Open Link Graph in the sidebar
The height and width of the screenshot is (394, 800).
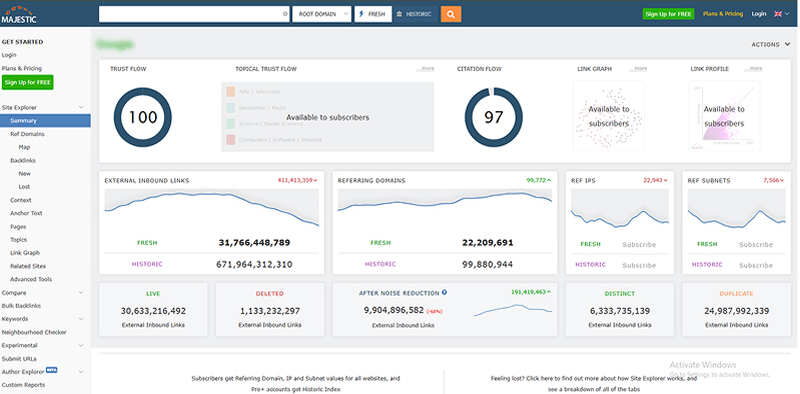point(24,253)
